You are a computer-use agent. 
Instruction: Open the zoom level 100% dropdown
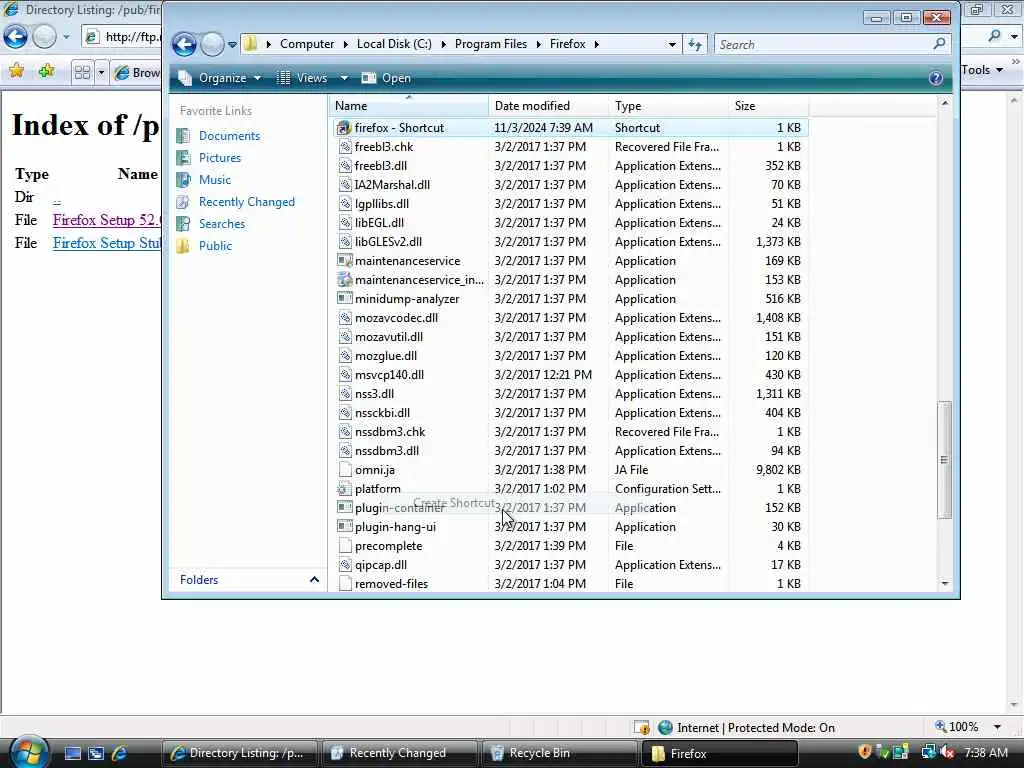(997, 727)
